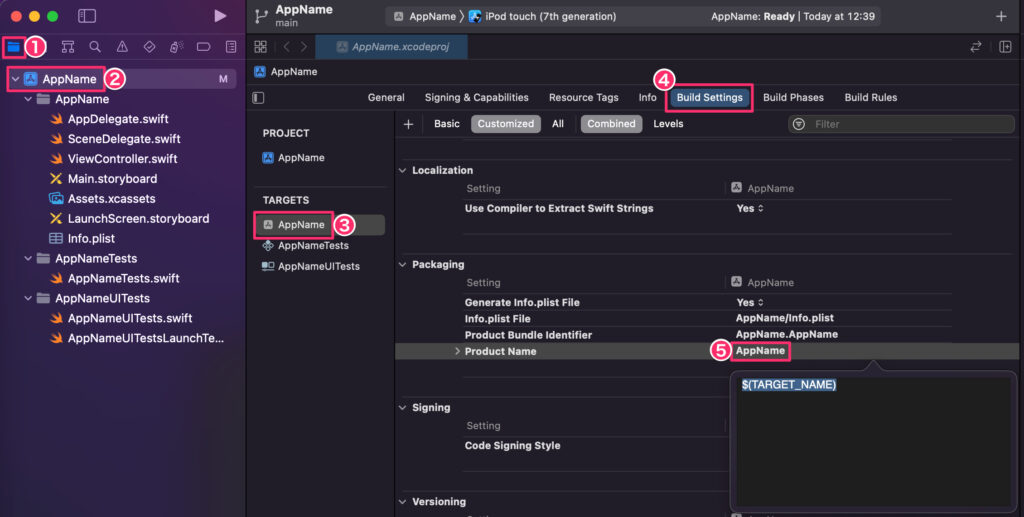Click the plus icon in the top-right toolbar

[x=1001, y=16]
